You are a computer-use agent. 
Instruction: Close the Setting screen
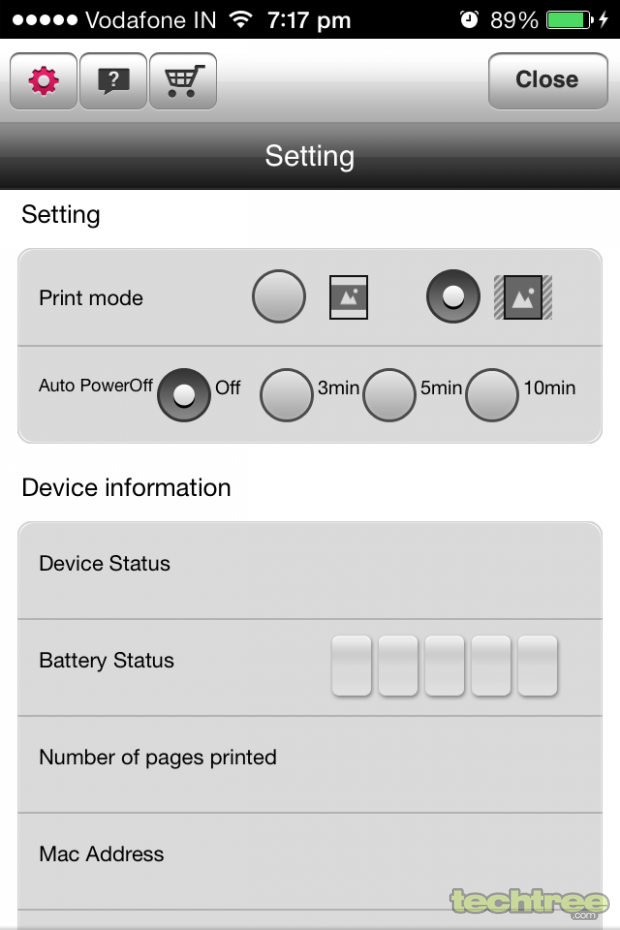pos(548,81)
